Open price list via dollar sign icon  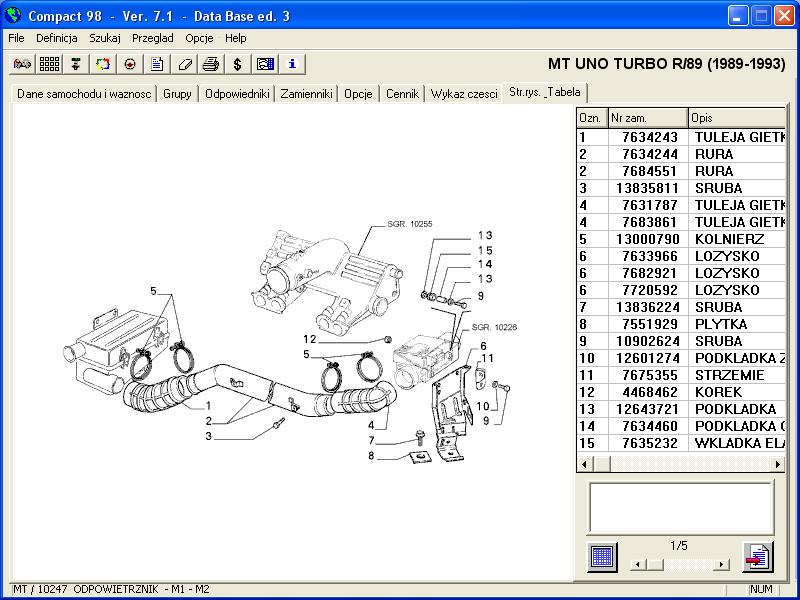point(238,64)
